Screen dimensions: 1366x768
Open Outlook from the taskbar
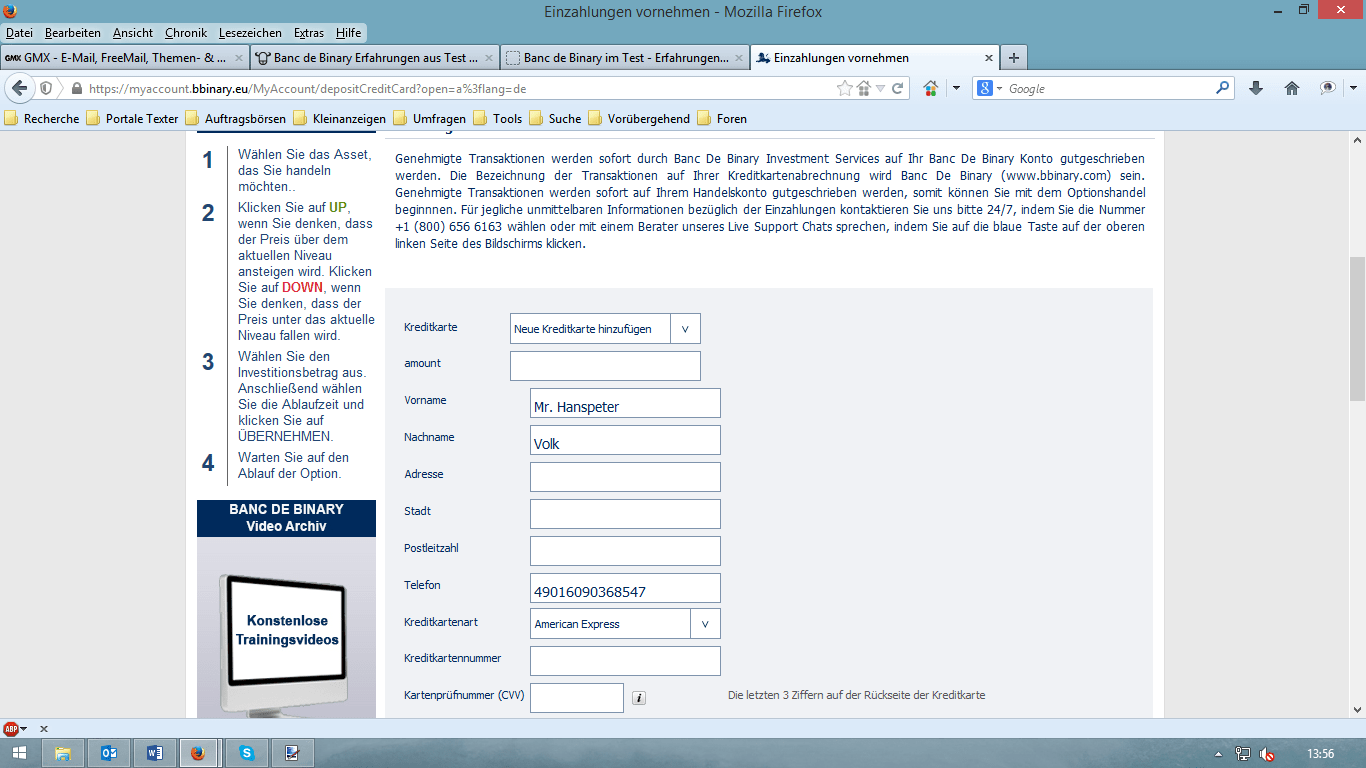click(x=109, y=753)
